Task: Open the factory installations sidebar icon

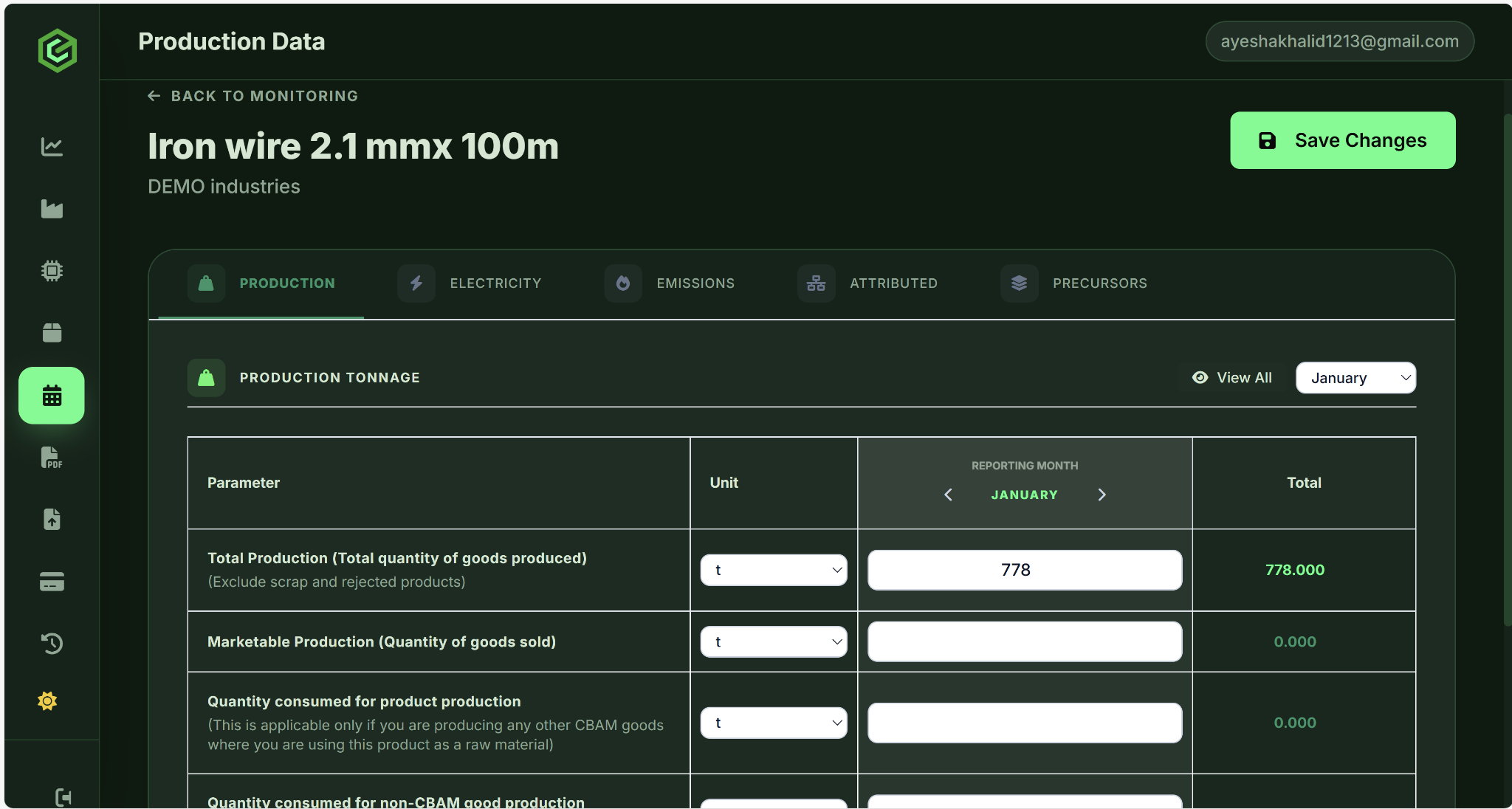Action: coord(52,209)
